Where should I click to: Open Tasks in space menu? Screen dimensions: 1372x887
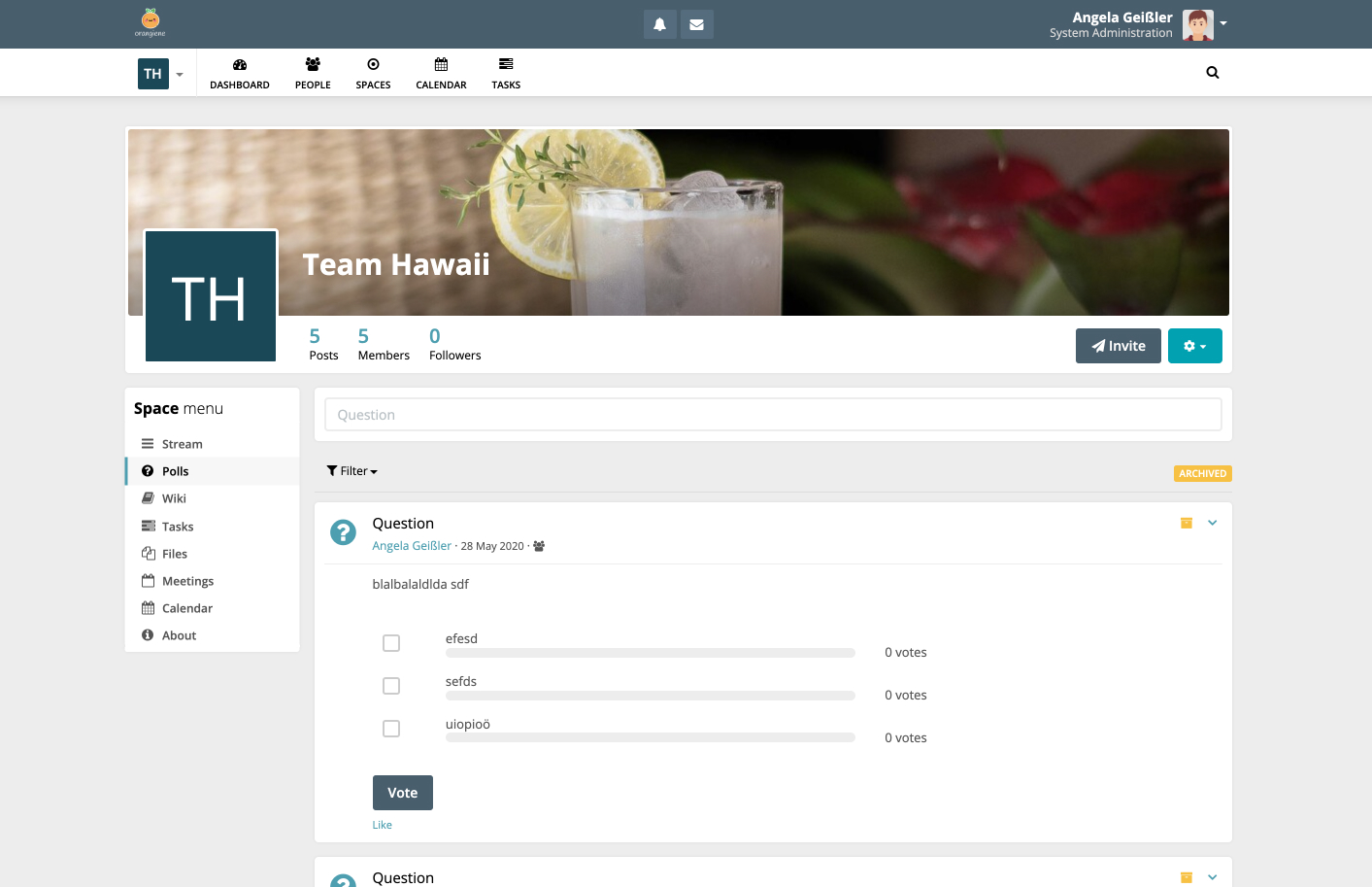point(213,527)
